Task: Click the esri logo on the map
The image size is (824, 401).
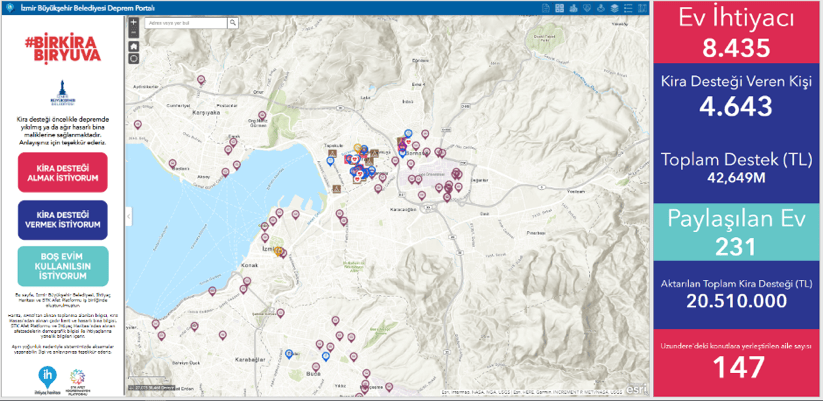Action: (639, 389)
